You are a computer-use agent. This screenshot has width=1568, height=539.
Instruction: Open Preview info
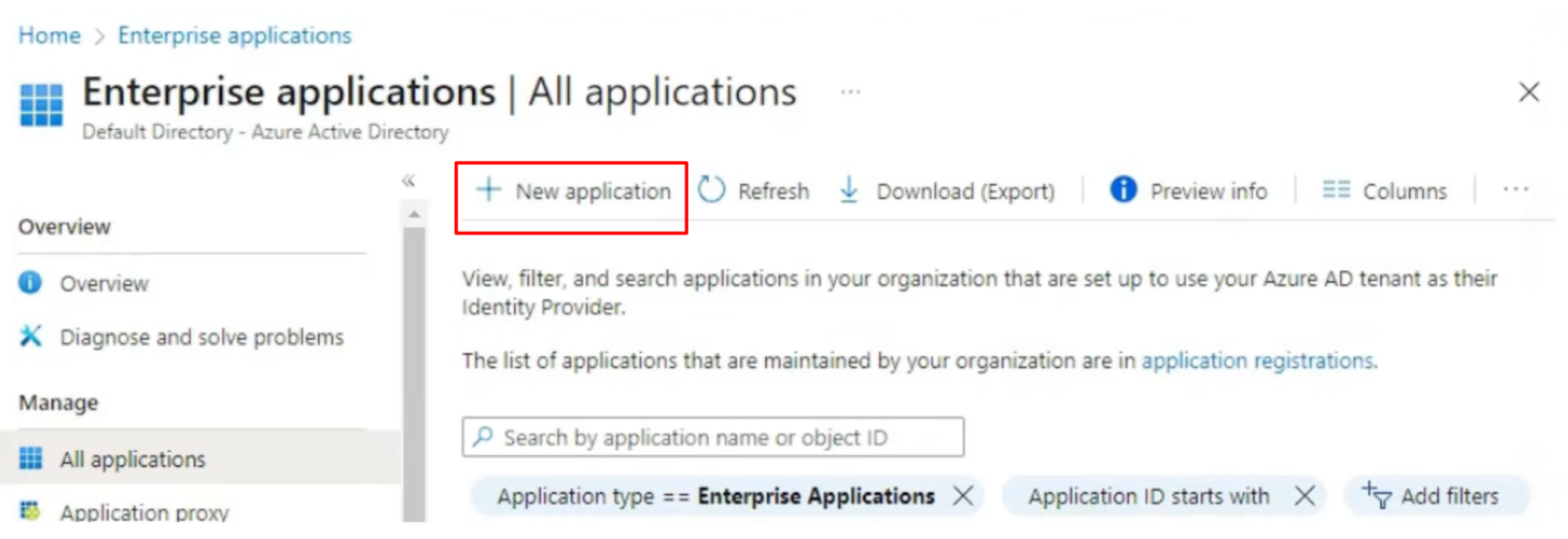coord(1188,191)
